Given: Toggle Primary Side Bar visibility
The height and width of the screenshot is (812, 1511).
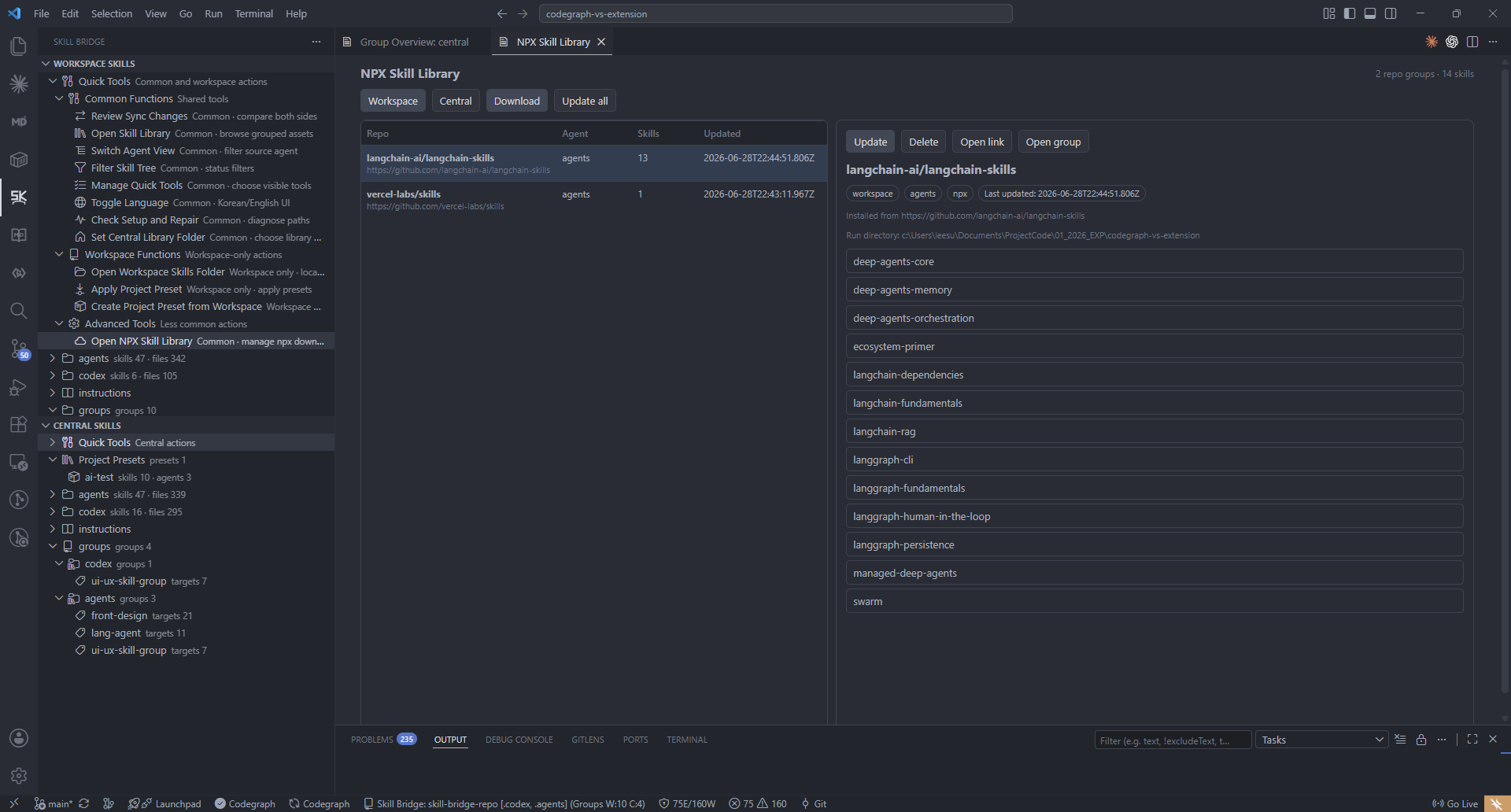Looking at the screenshot, I should point(1350,13).
